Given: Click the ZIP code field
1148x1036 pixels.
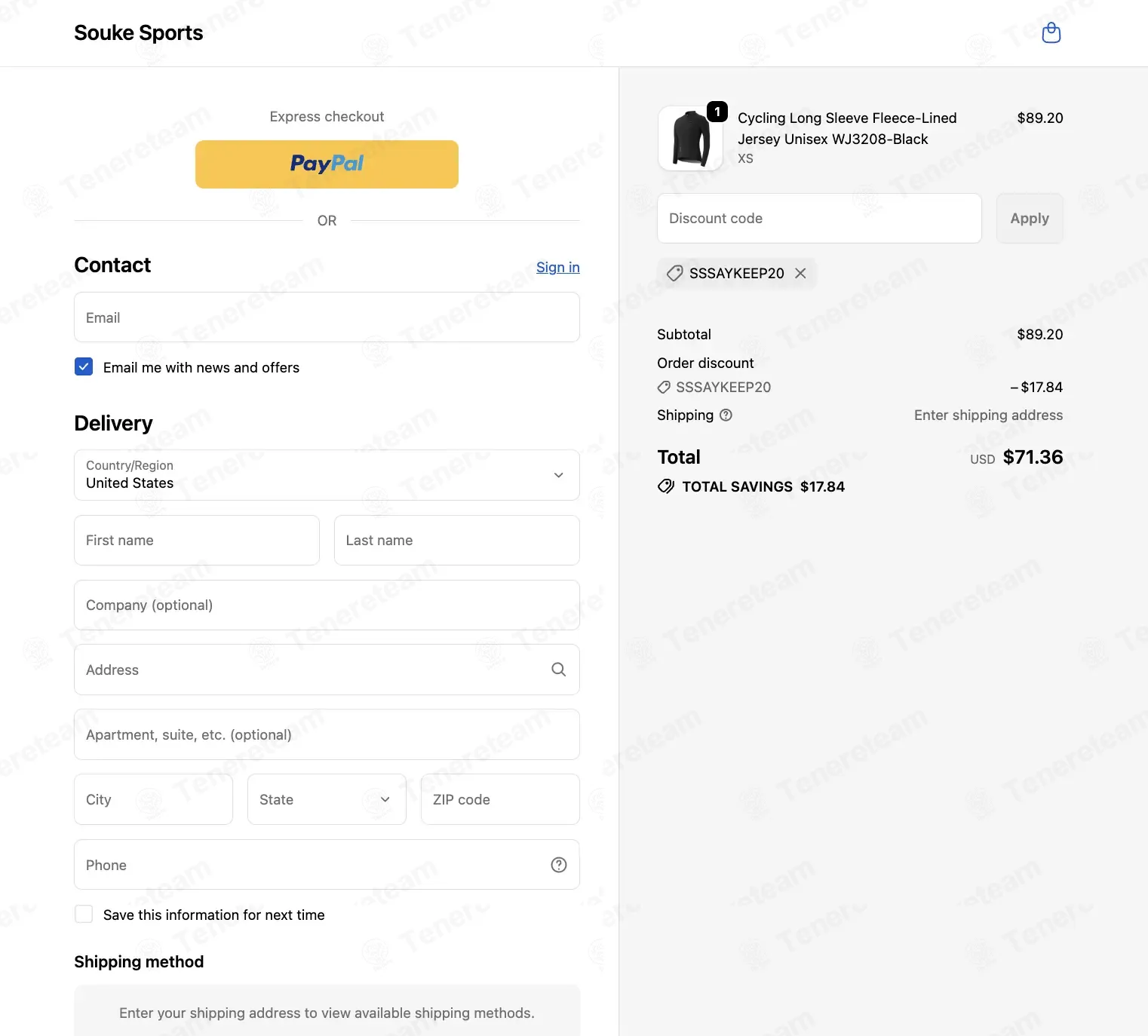Looking at the screenshot, I should pyautogui.click(x=500, y=799).
